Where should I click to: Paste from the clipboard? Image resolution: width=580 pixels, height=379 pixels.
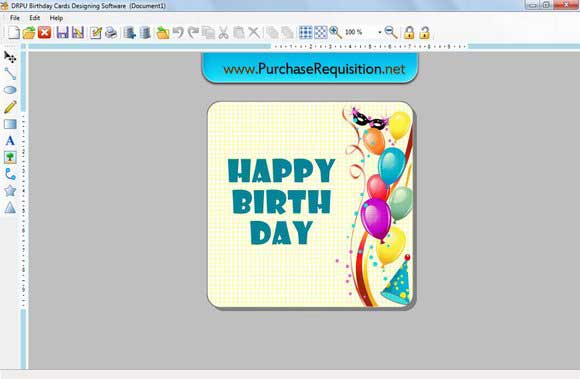pos(239,33)
